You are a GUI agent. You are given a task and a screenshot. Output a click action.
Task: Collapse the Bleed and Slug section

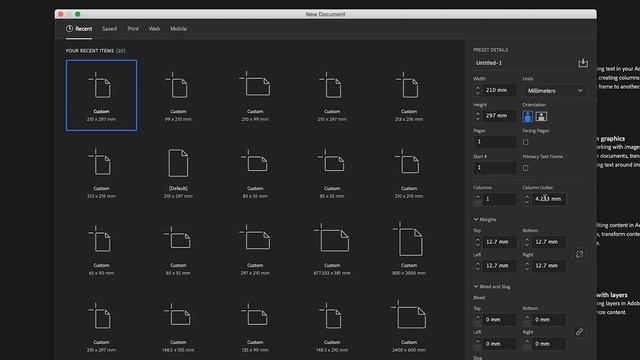[492, 287]
